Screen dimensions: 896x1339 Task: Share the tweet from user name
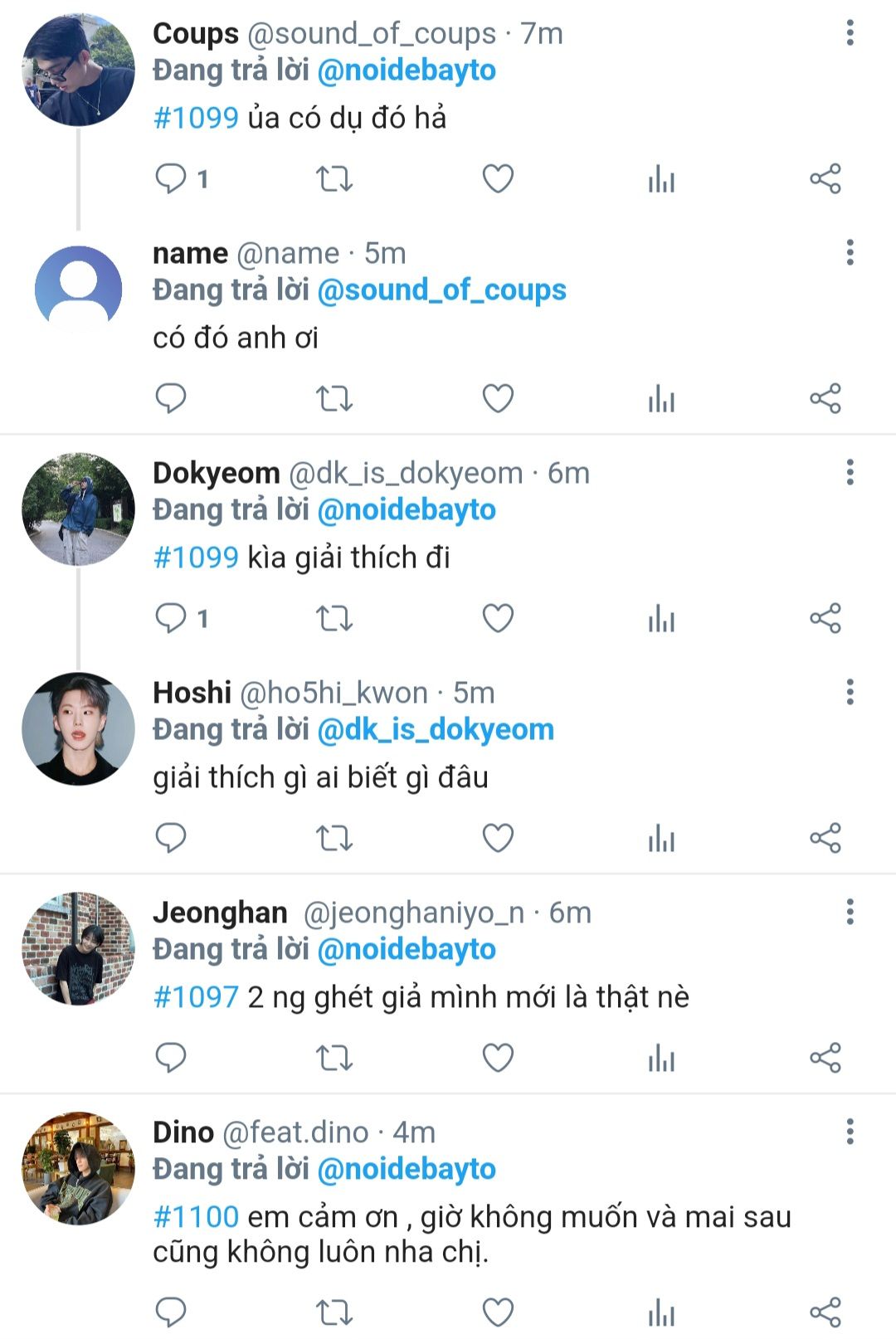(825, 398)
